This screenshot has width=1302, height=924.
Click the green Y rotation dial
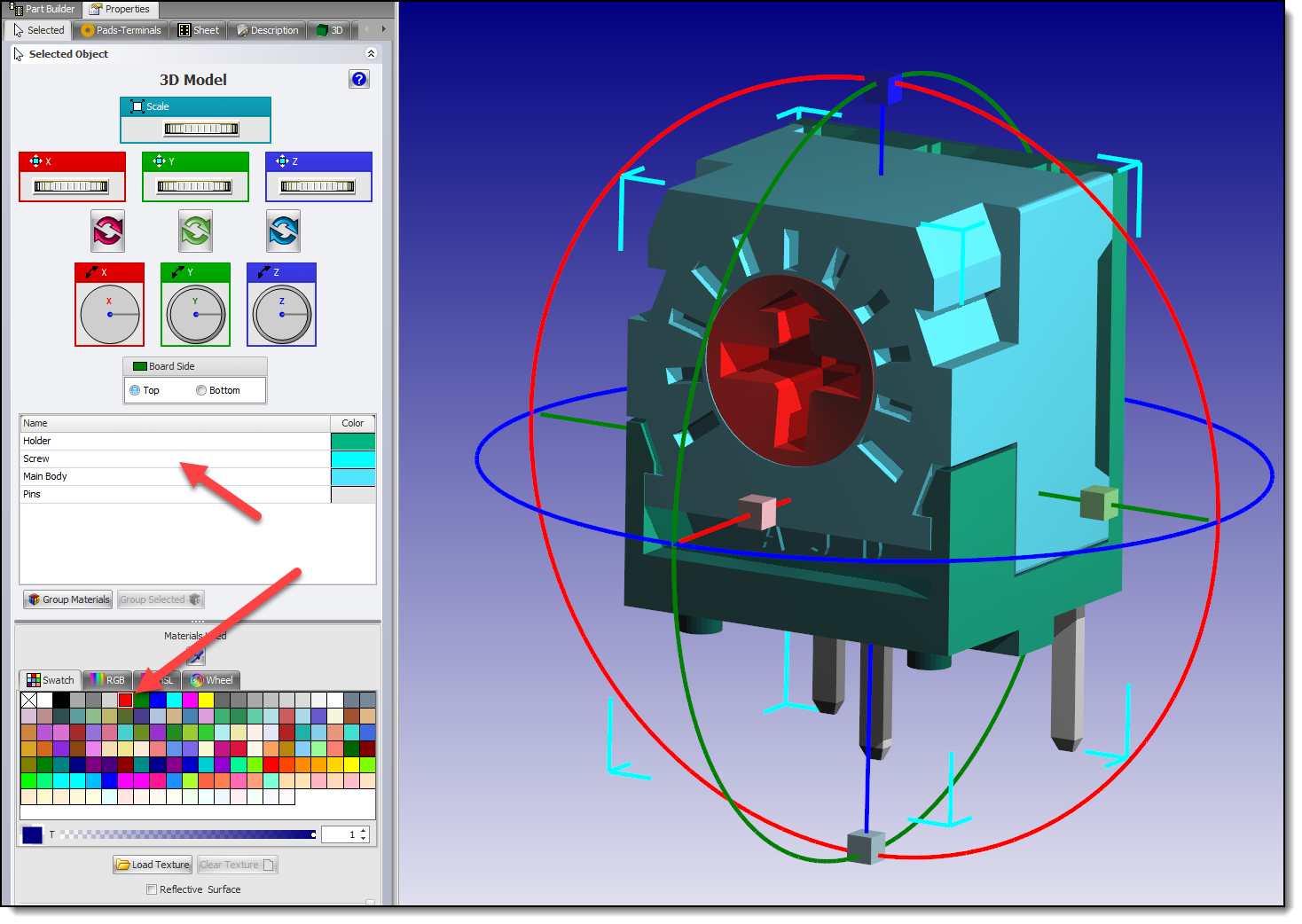coord(196,314)
